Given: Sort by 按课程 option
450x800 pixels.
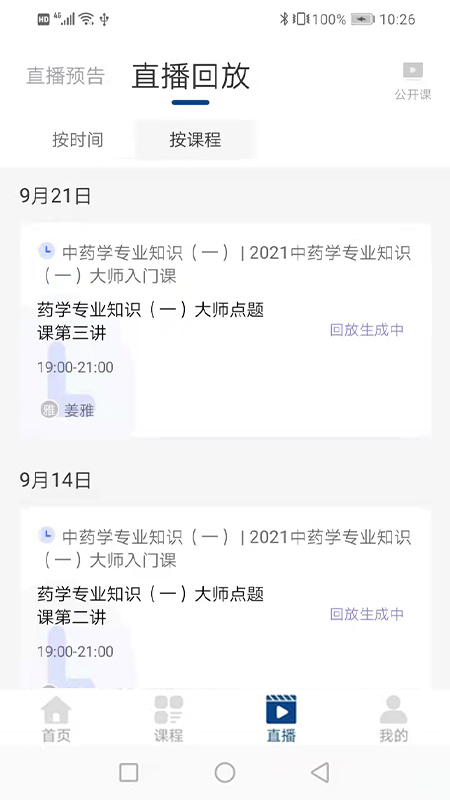Looking at the screenshot, I should (195, 139).
